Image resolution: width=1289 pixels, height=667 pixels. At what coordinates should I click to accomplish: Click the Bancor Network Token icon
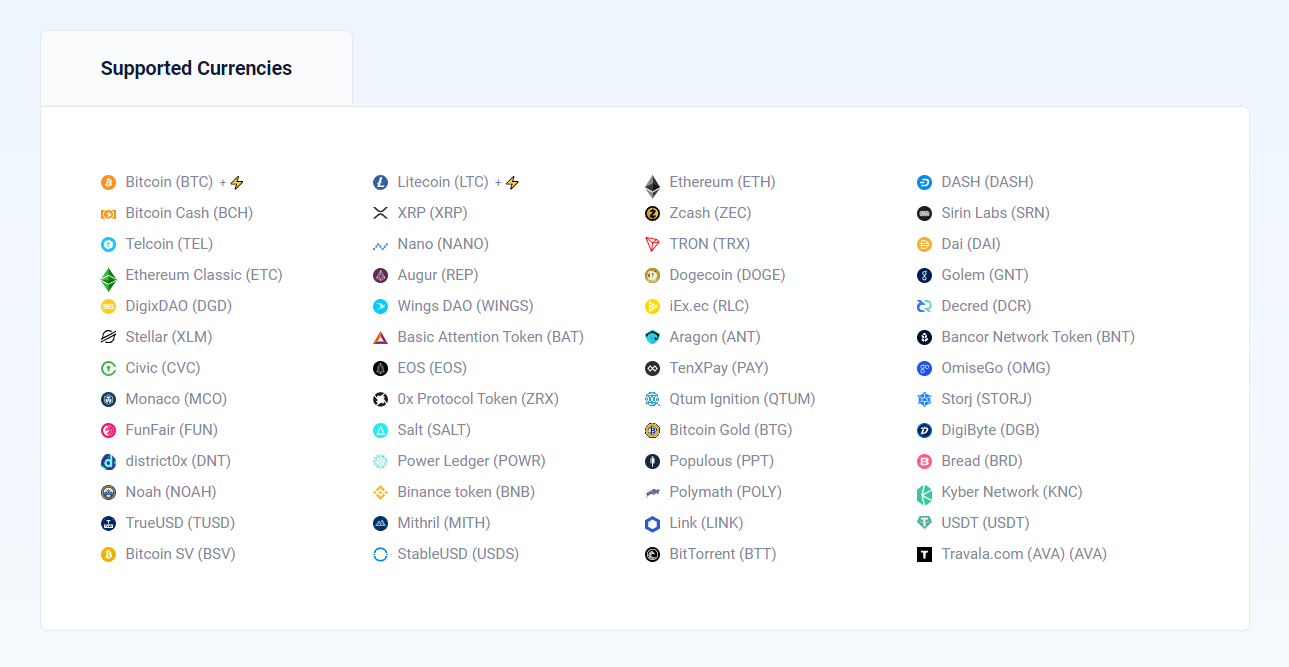pos(924,338)
